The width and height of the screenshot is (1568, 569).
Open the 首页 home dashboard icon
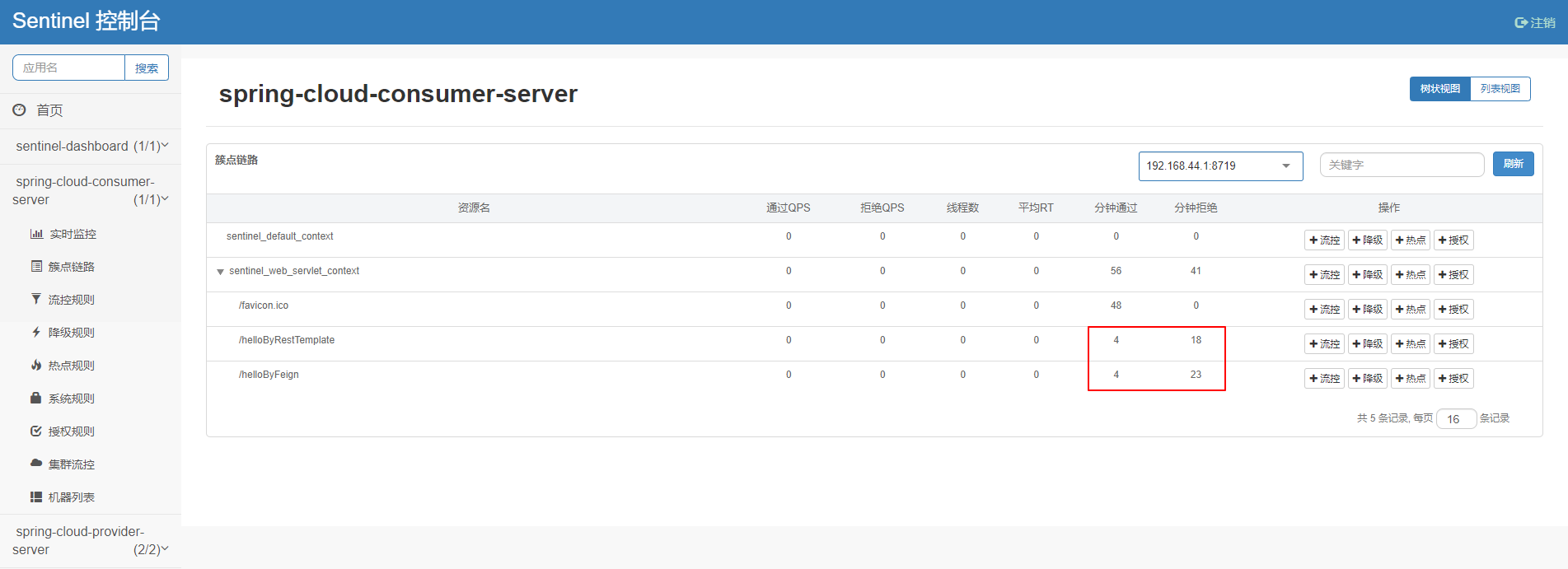point(19,110)
